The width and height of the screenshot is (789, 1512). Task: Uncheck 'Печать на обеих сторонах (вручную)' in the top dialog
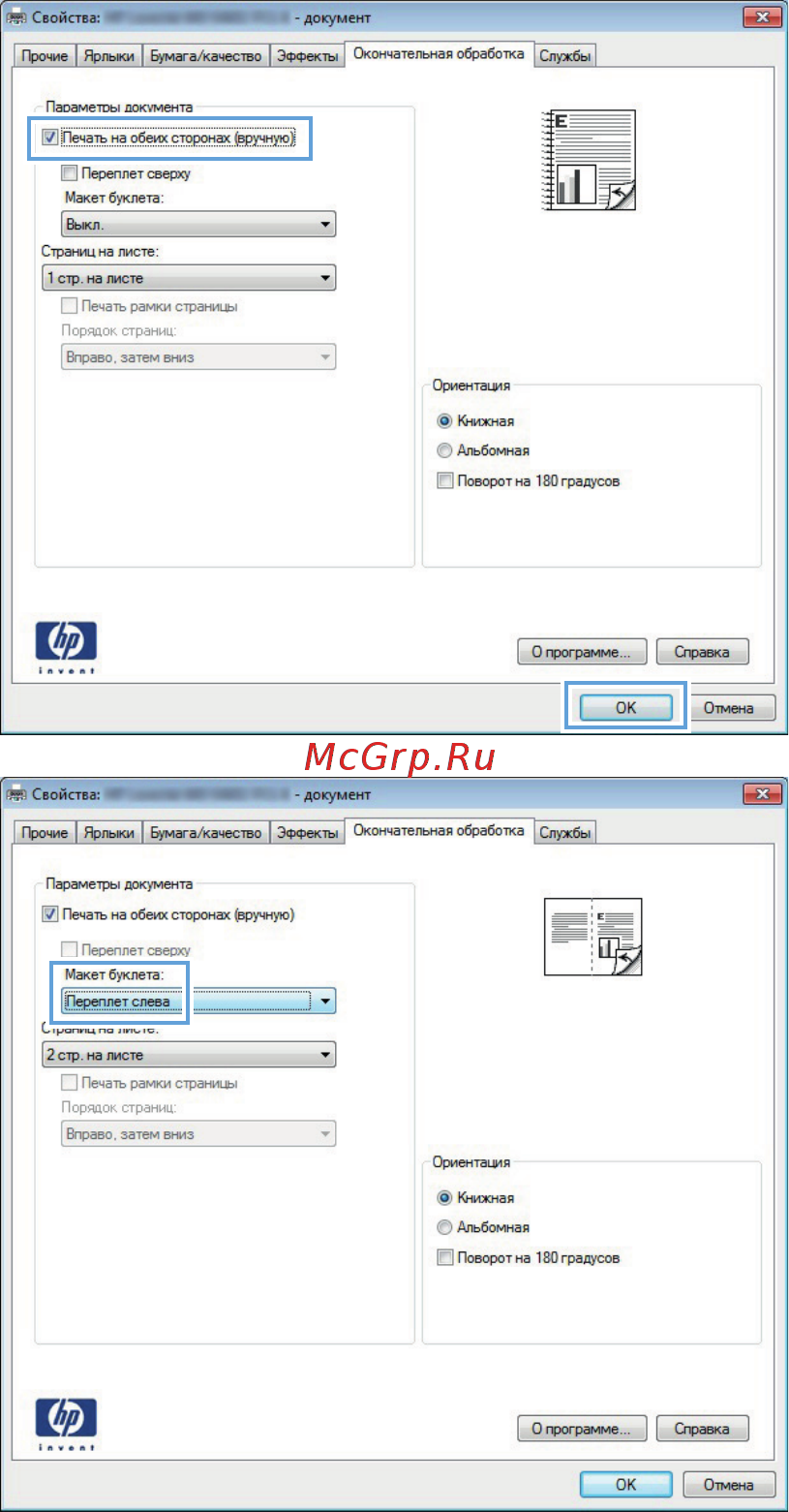50,139
